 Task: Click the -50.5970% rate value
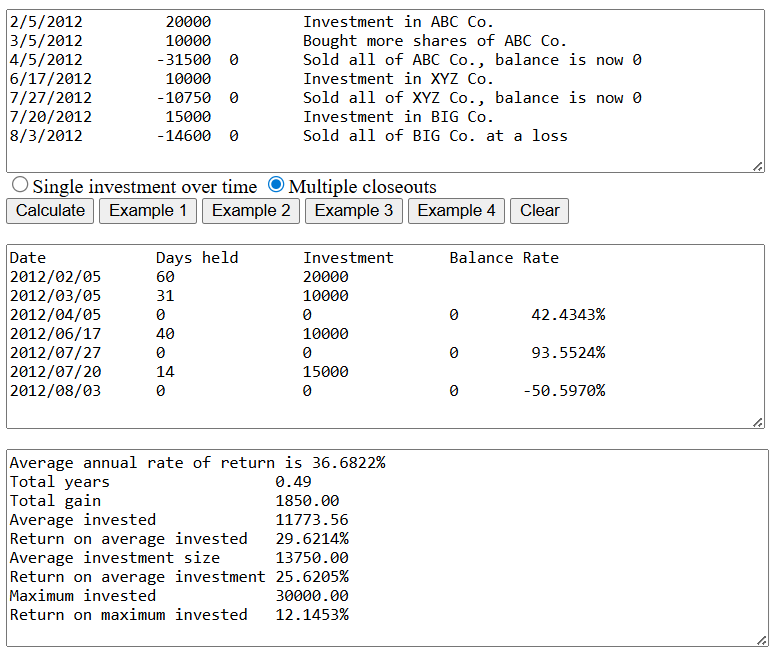(564, 391)
